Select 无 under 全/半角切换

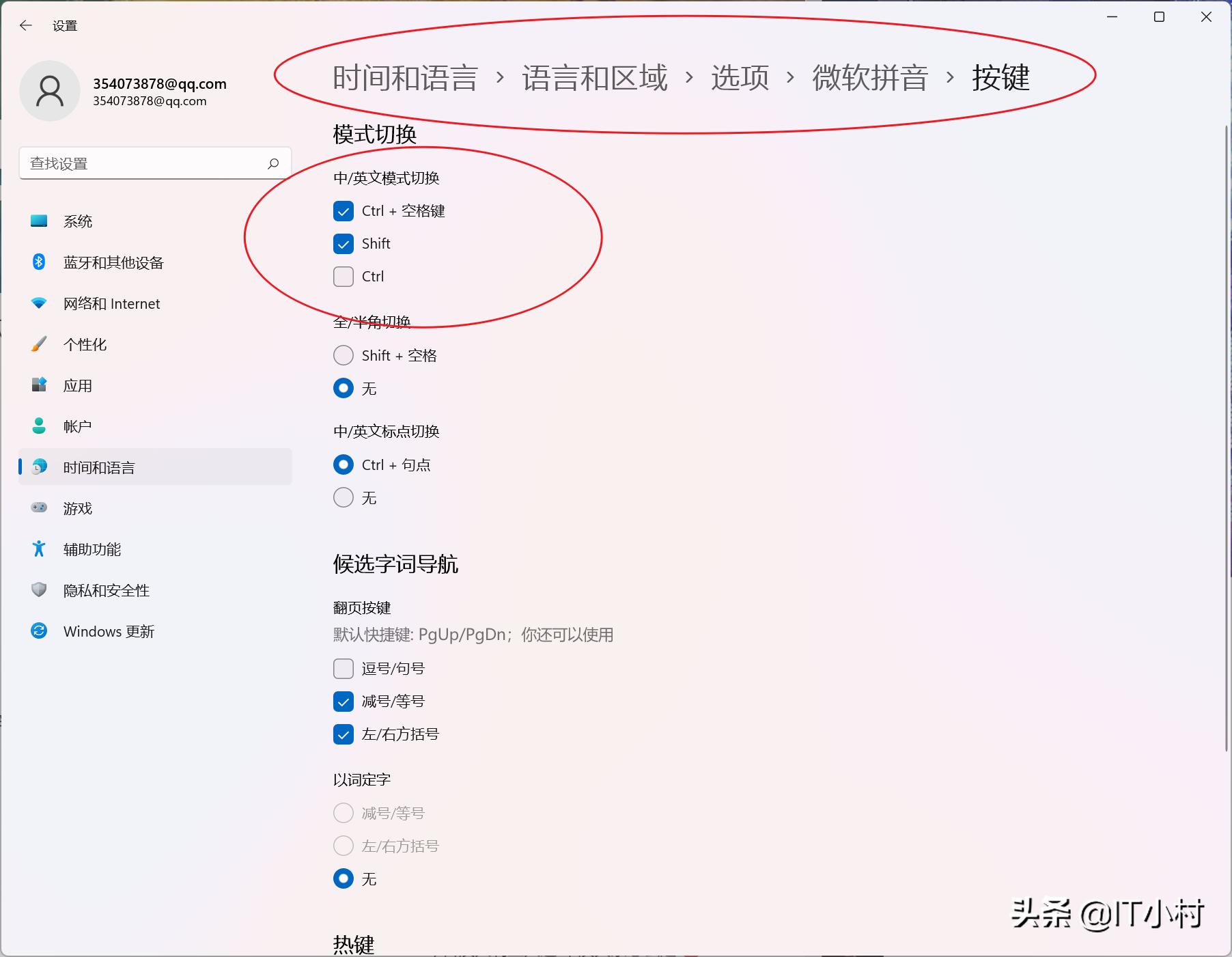click(344, 388)
